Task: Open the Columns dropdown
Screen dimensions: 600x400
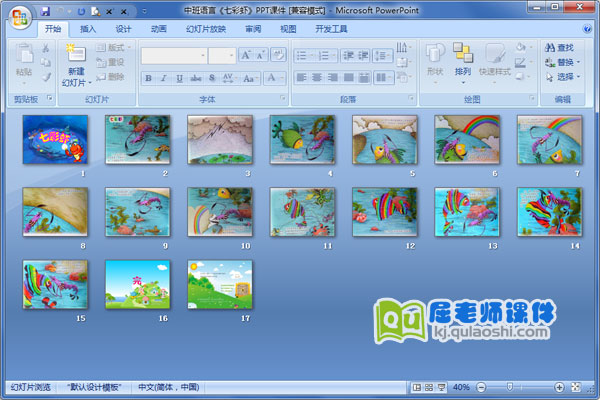Action: [383, 78]
